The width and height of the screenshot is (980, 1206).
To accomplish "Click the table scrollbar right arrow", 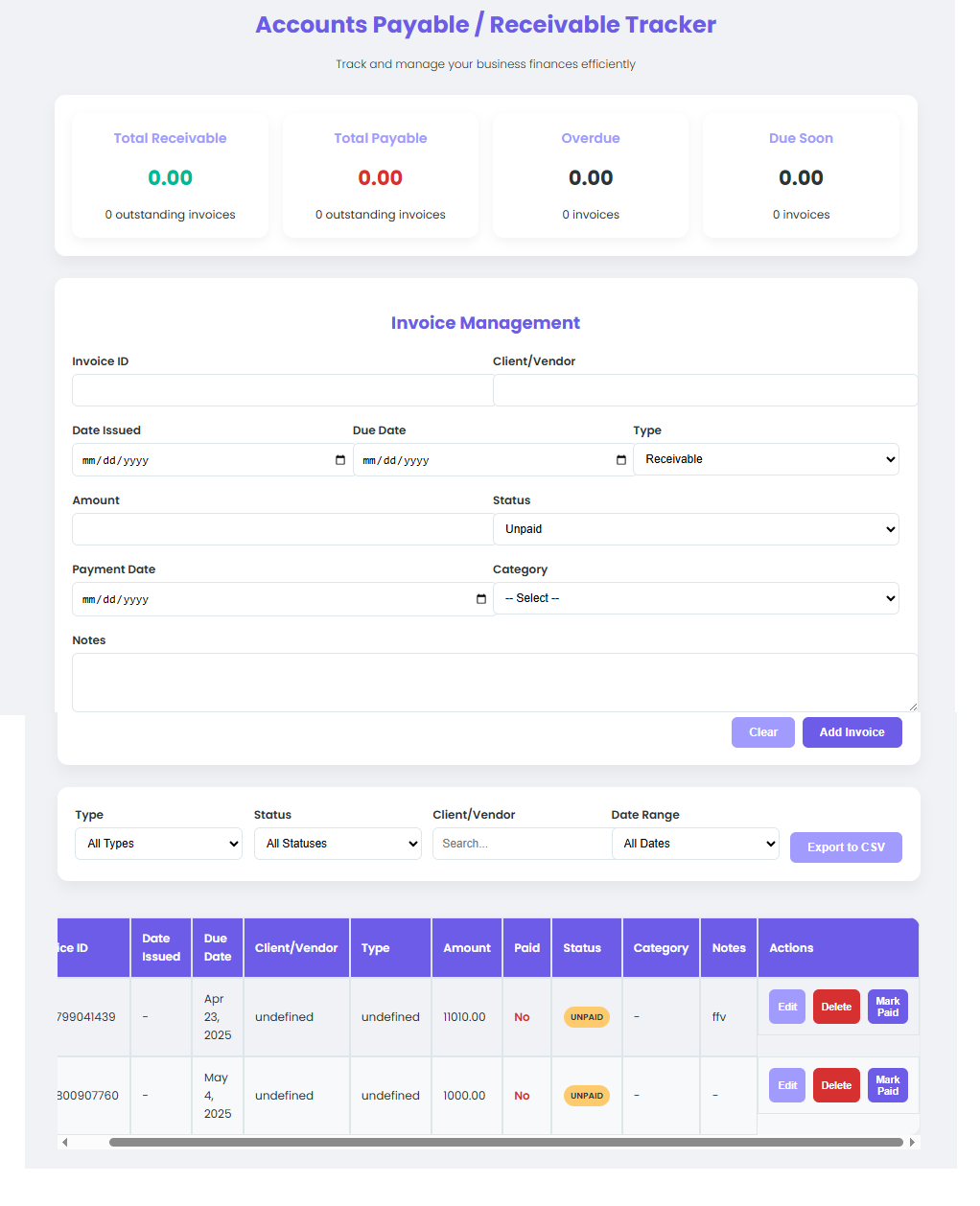I will click(x=912, y=1142).
